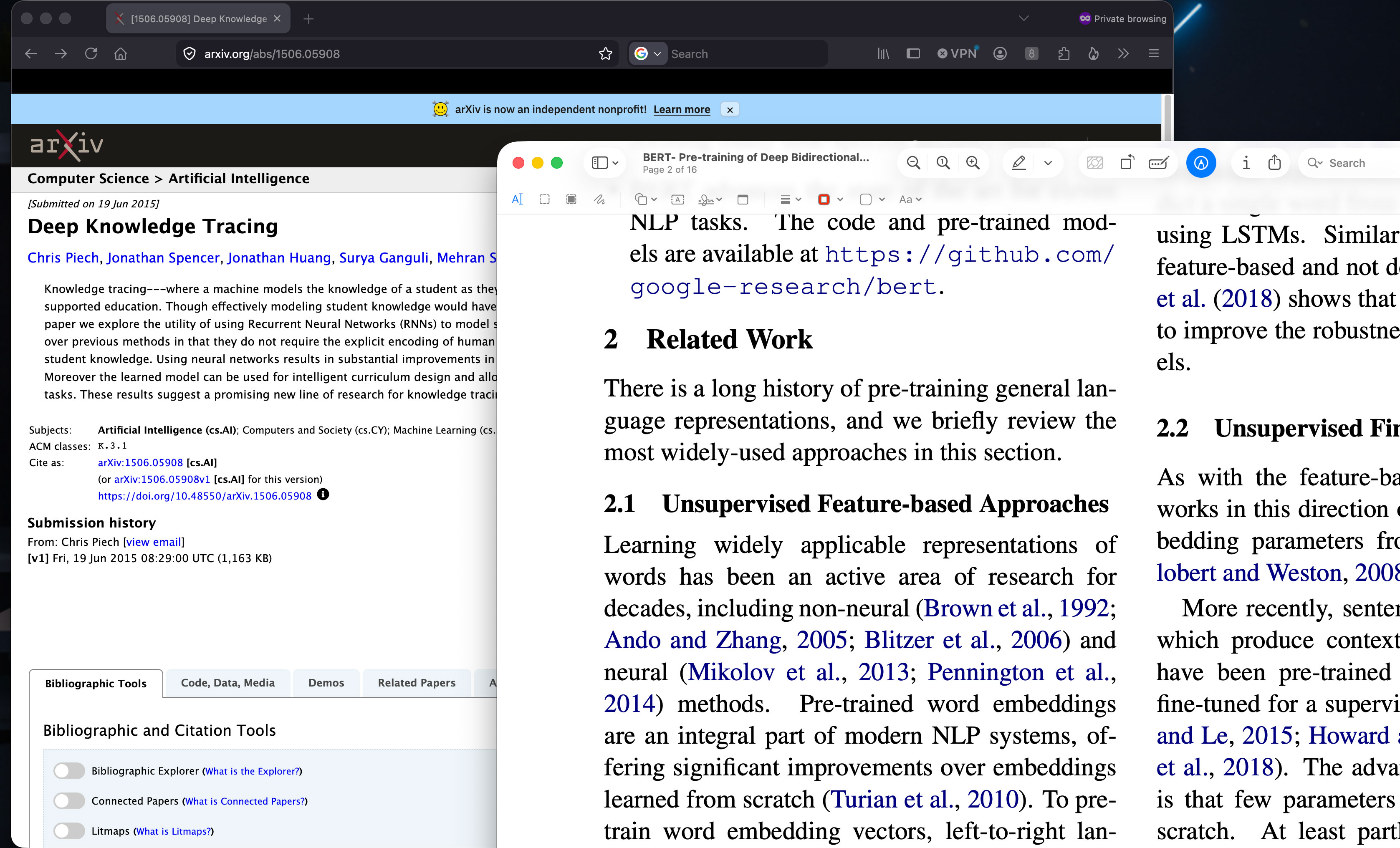1400x848 pixels.
Task: Go back in the Firefox browser
Action: tap(31, 53)
